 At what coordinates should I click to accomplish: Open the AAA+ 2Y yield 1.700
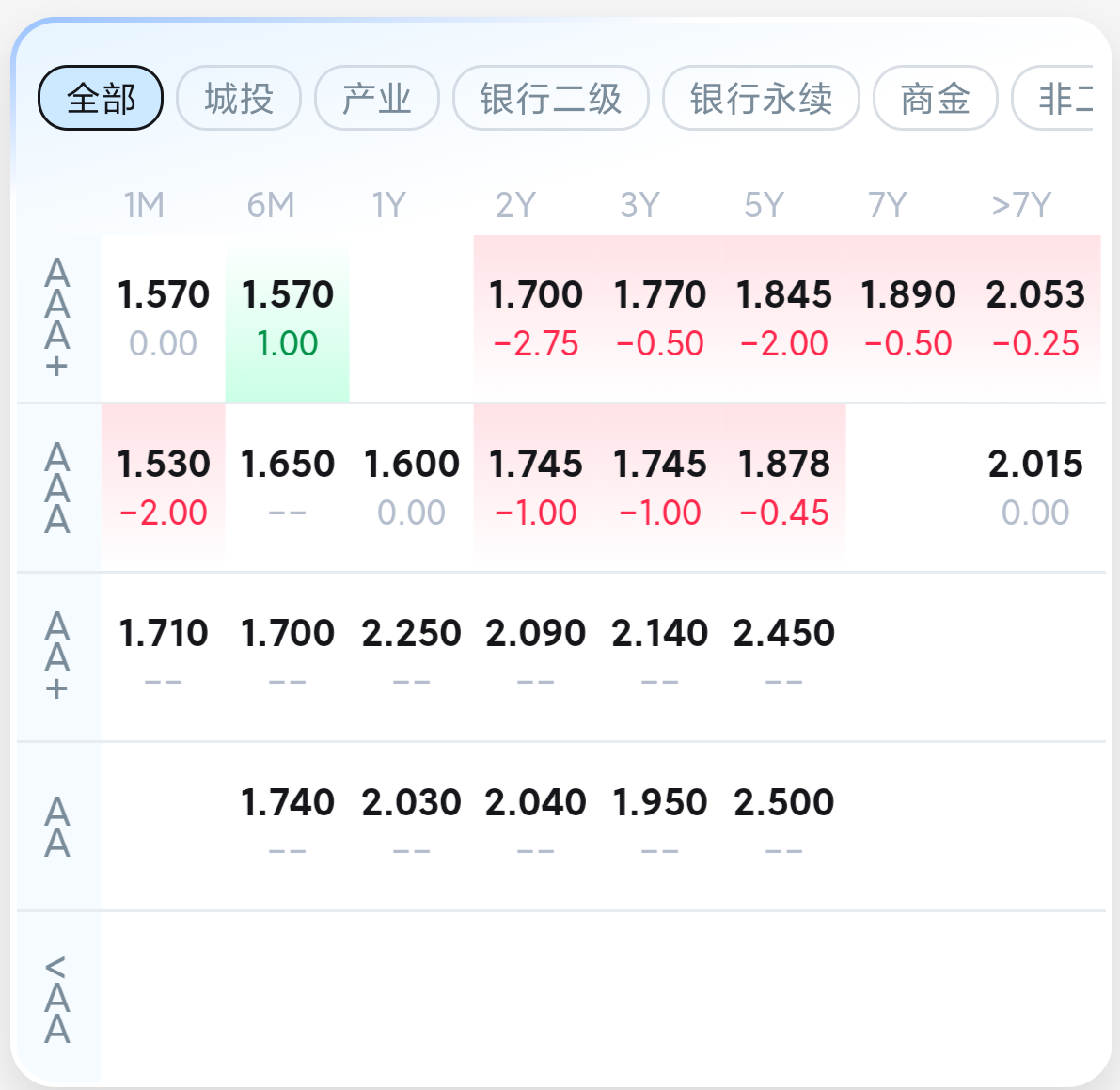point(535,318)
